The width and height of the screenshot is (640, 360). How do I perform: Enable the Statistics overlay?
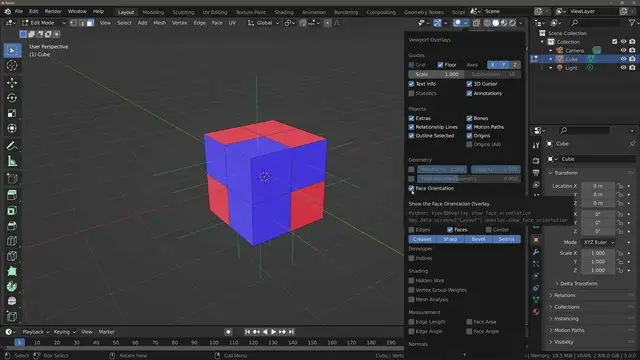click(x=411, y=93)
